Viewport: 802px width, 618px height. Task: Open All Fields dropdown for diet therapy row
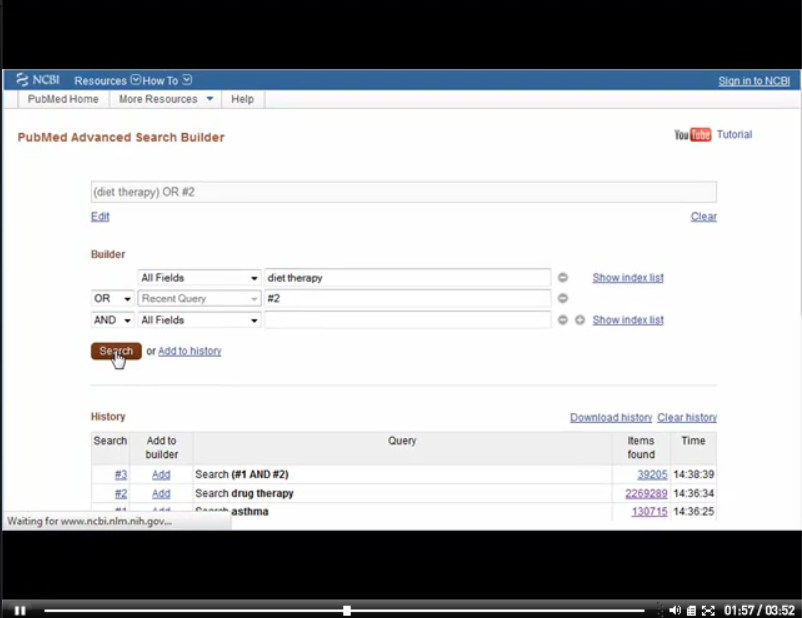coord(199,278)
